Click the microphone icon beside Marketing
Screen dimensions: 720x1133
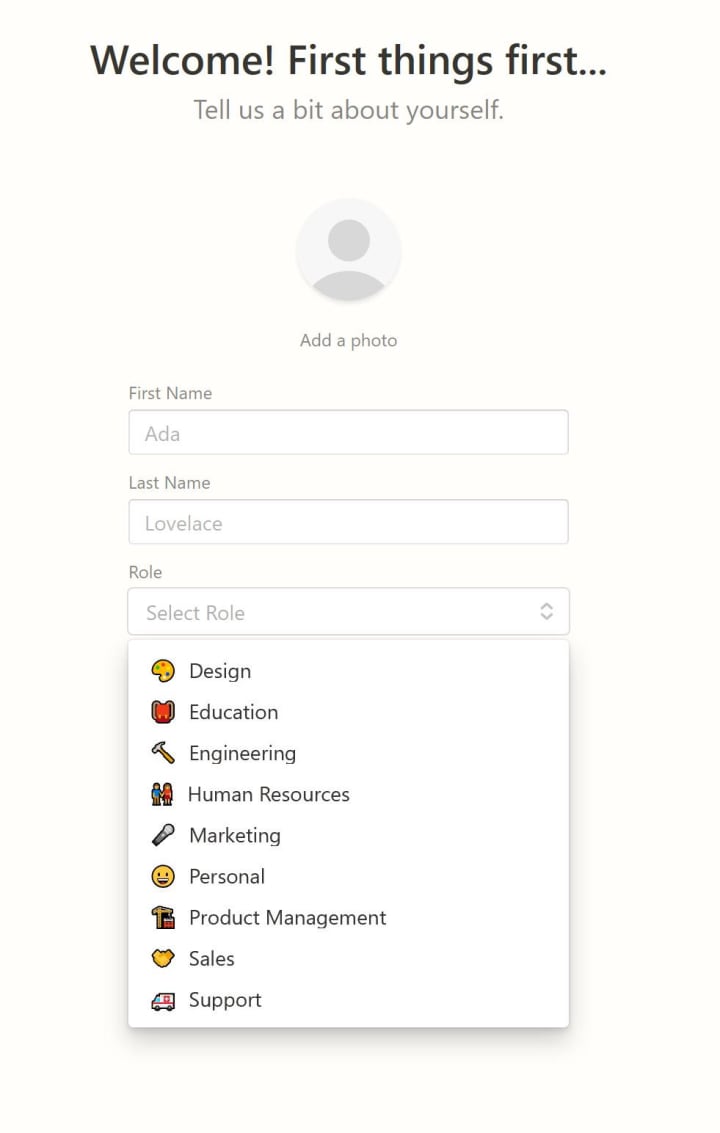click(x=163, y=835)
